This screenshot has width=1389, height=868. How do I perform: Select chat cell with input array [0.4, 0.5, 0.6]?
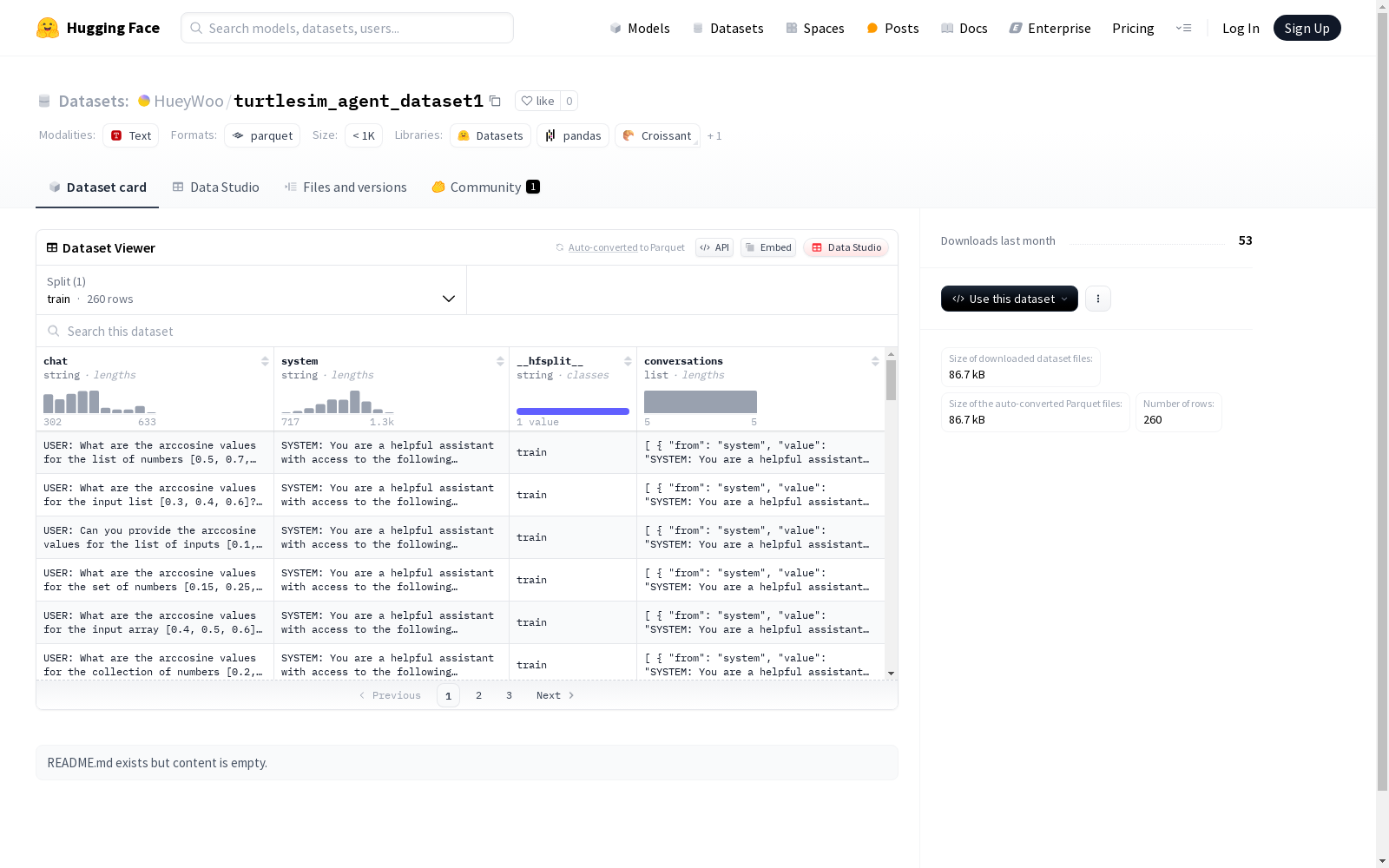coord(155,622)
